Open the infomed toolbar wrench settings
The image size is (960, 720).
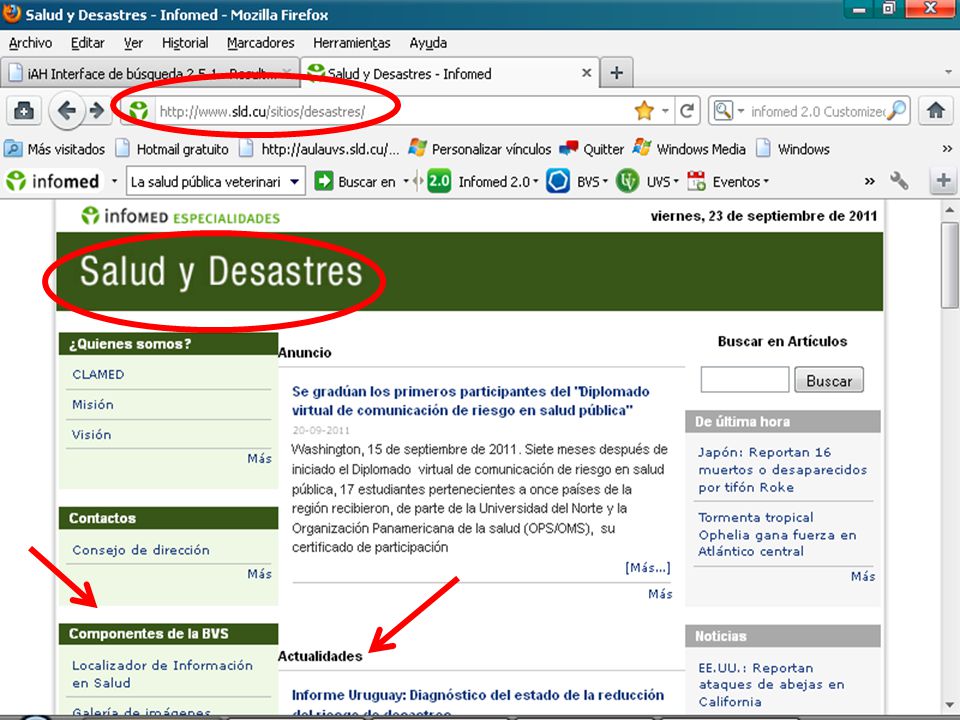click(899, 181)
